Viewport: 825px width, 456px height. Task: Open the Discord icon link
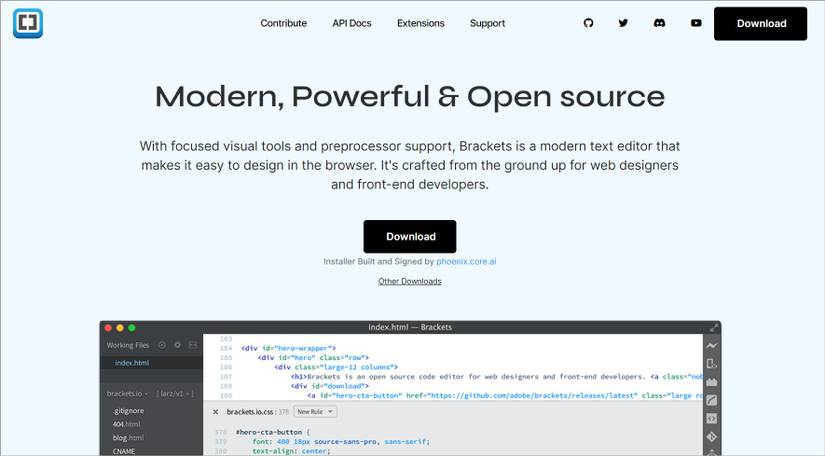659,23
